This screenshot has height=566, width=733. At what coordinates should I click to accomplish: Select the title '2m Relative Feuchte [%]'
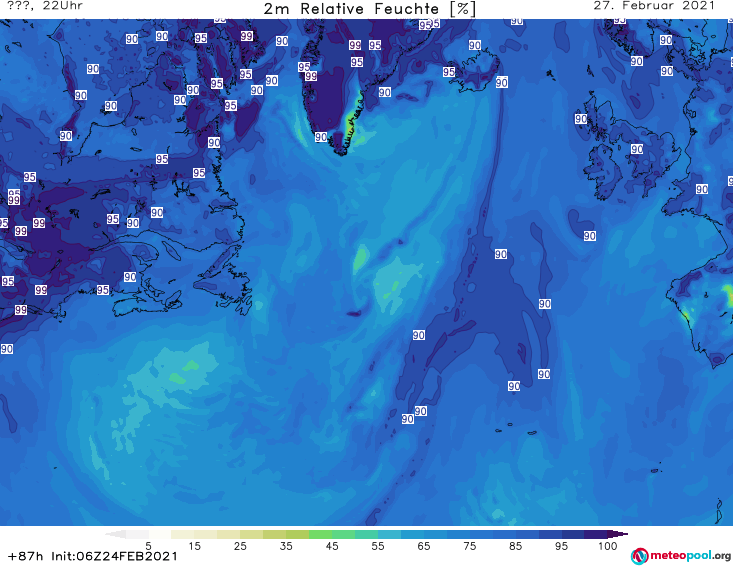click(369, 8)
